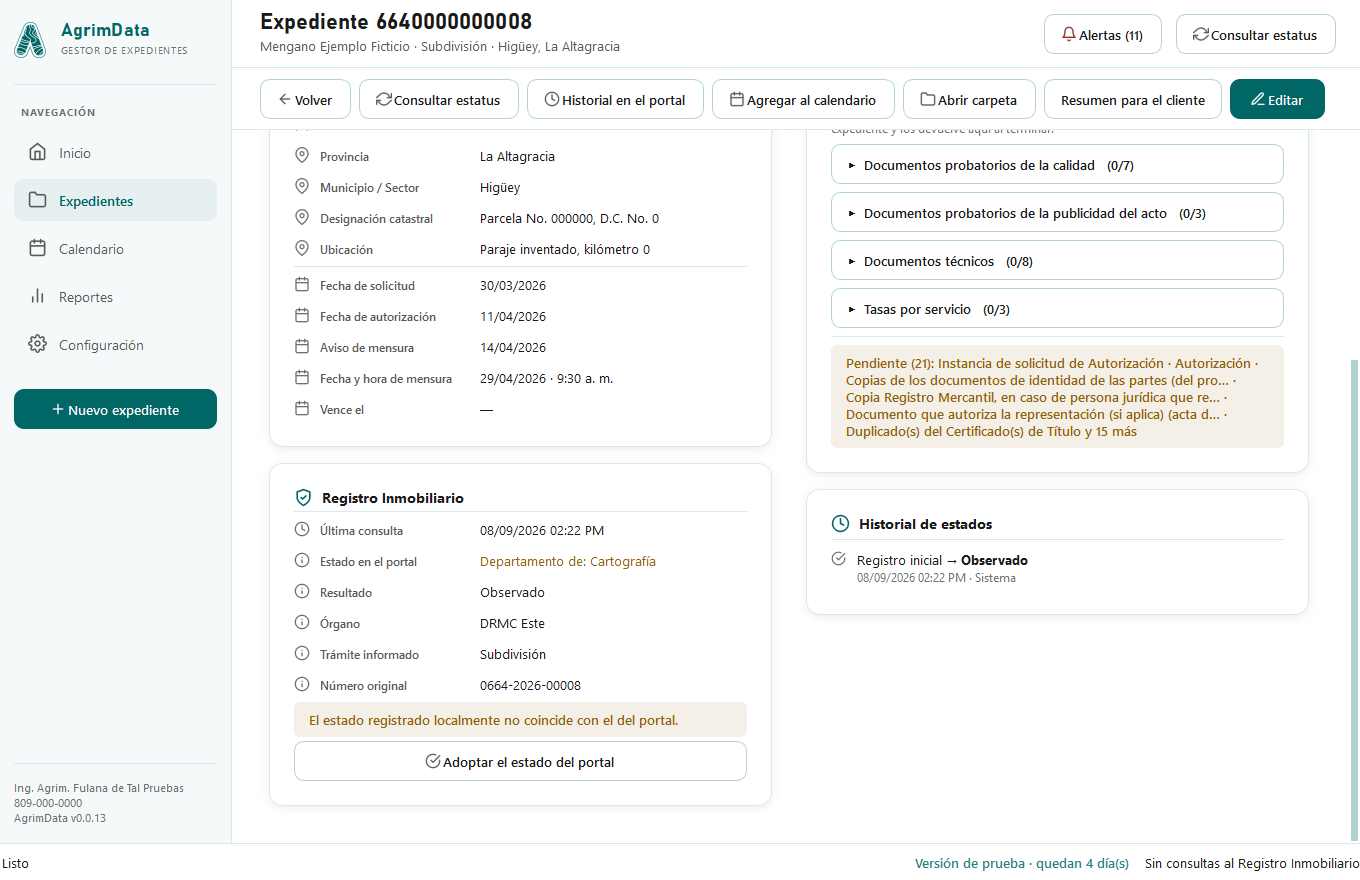This screenshot has width=1360, height=880.
Task: Click the Pendiente (21) notice box
Action: coord(1057,397)
